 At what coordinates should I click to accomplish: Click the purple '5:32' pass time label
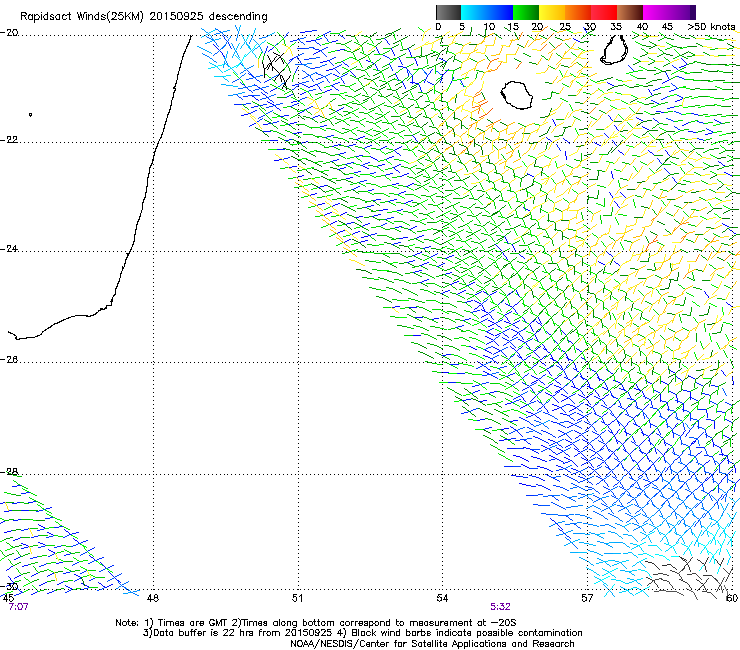pyautogui.click(x=500, y=607)
